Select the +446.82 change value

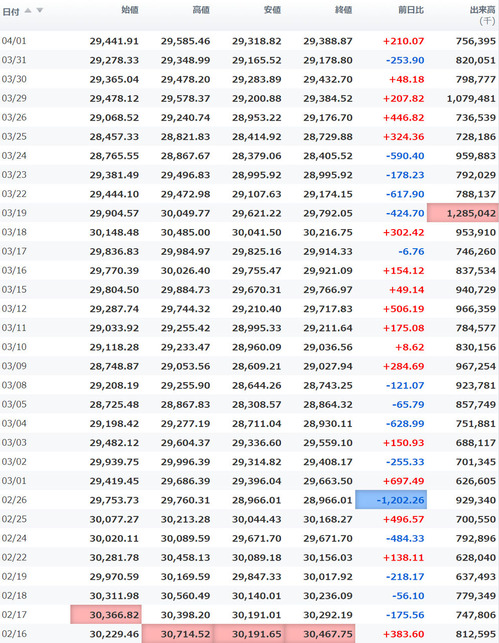coord(403,118)
